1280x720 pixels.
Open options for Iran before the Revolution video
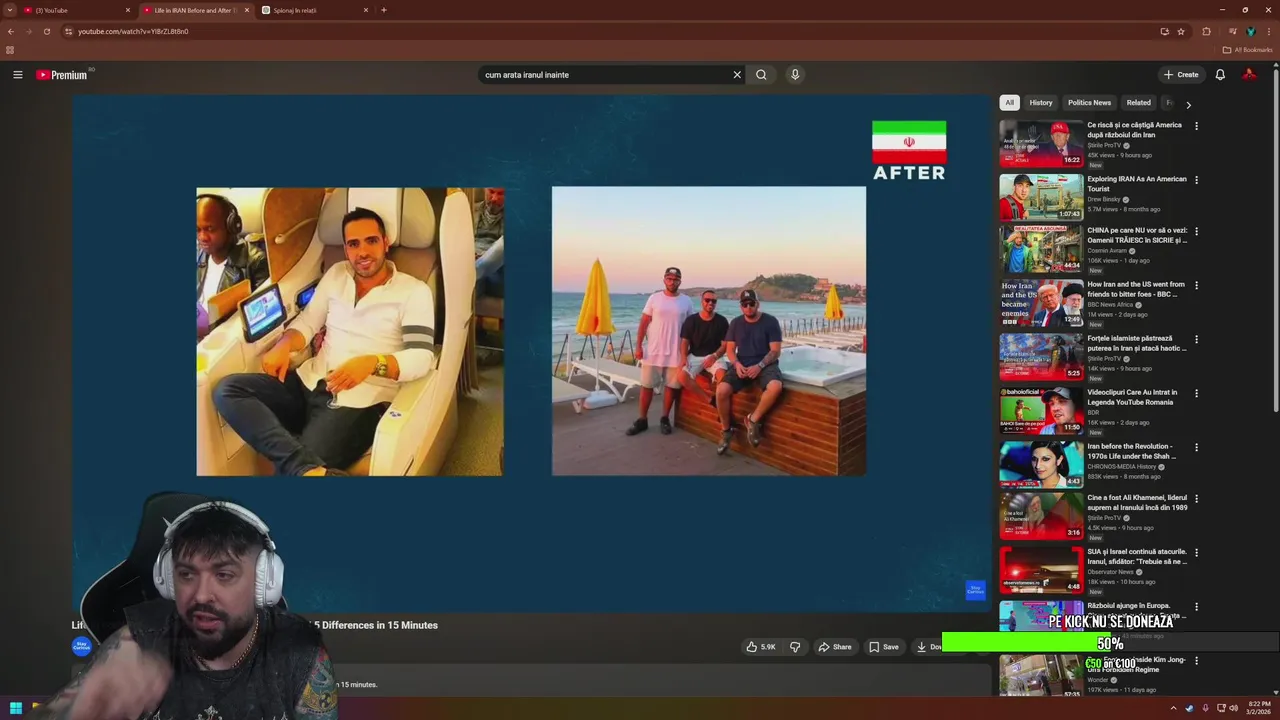click(1196, 447)
